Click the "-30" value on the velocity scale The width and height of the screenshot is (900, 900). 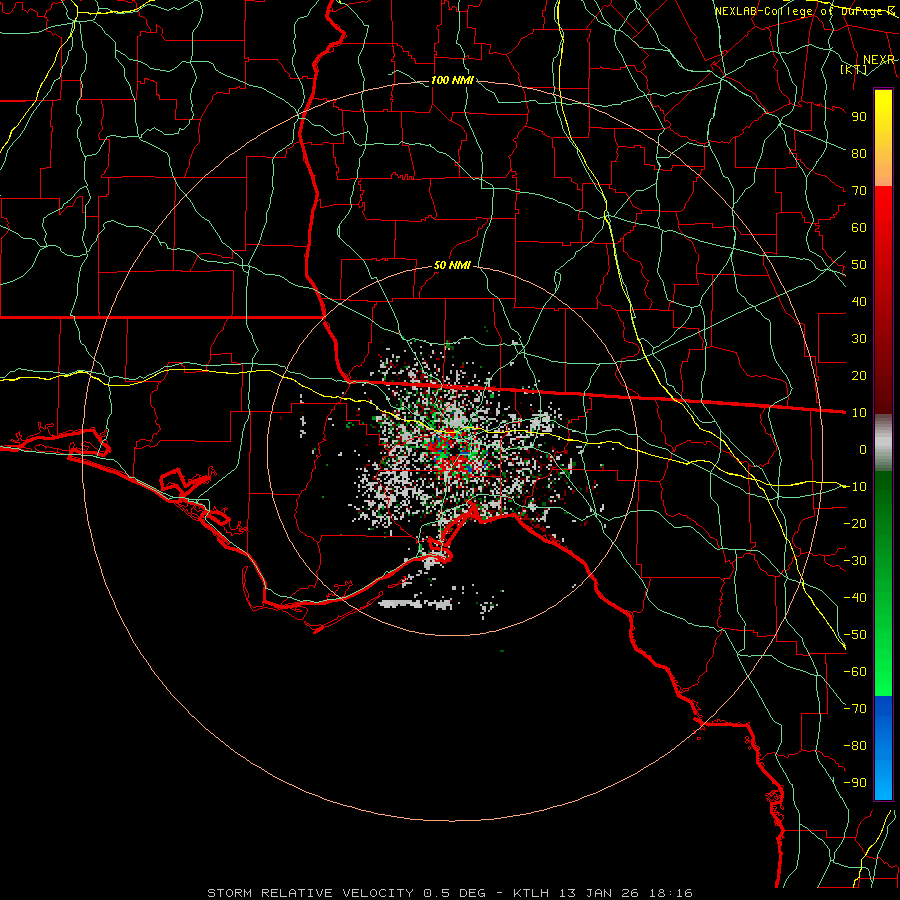point(855,561)
